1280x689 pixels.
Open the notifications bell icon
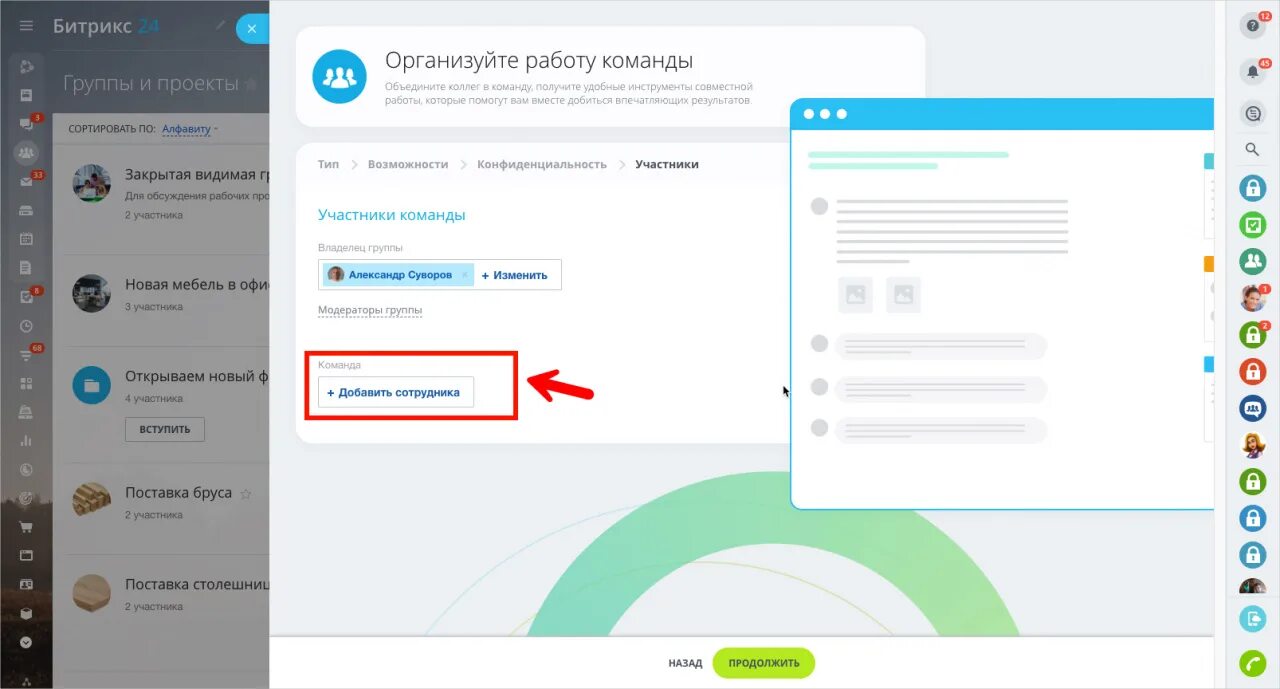pos(1253,72)
